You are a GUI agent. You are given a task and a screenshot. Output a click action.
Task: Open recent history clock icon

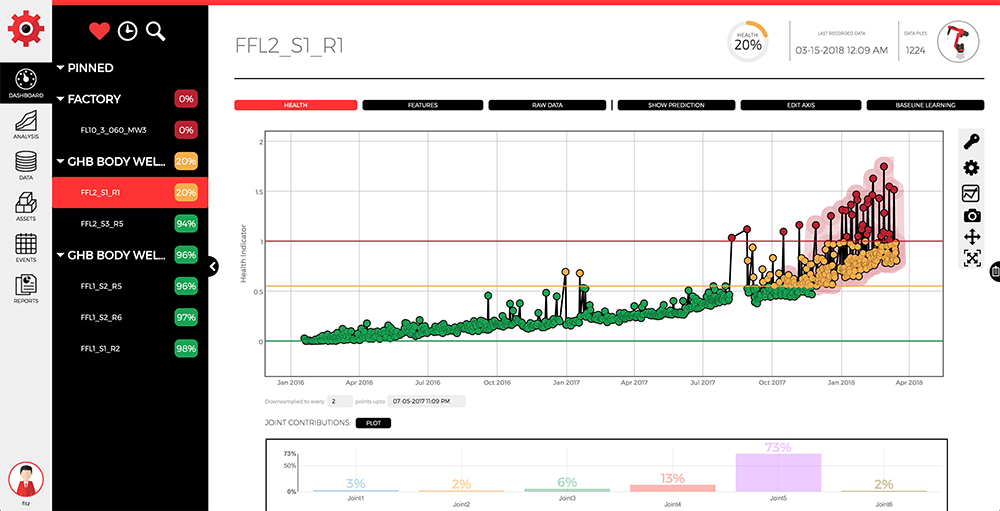pyautogui.click(x=127, y=31)
